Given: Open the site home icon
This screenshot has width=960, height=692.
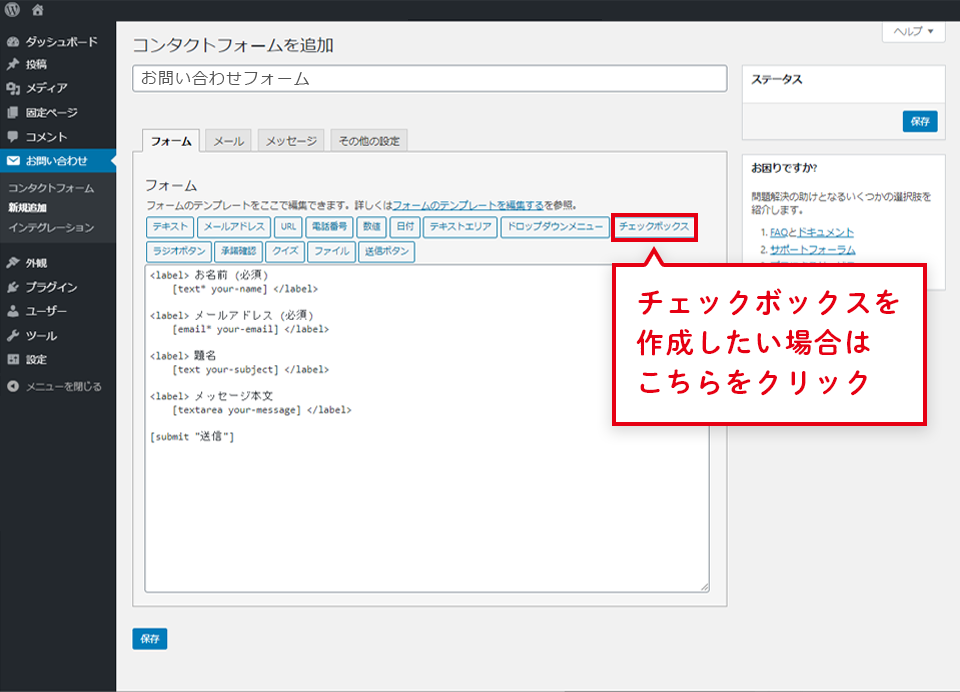Looking at the screenshot, I should 38,10.
